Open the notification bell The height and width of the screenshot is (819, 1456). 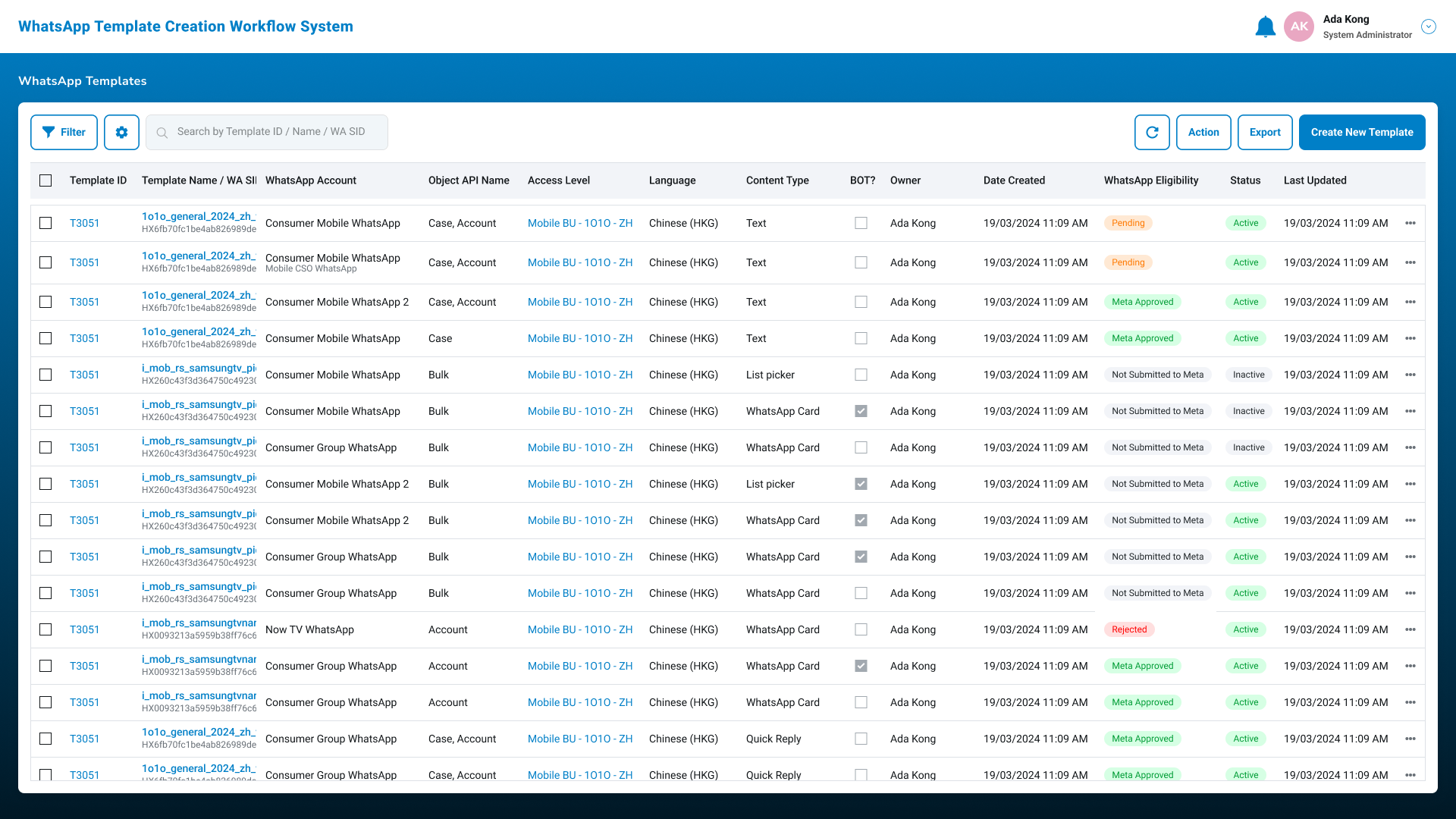1265,27
